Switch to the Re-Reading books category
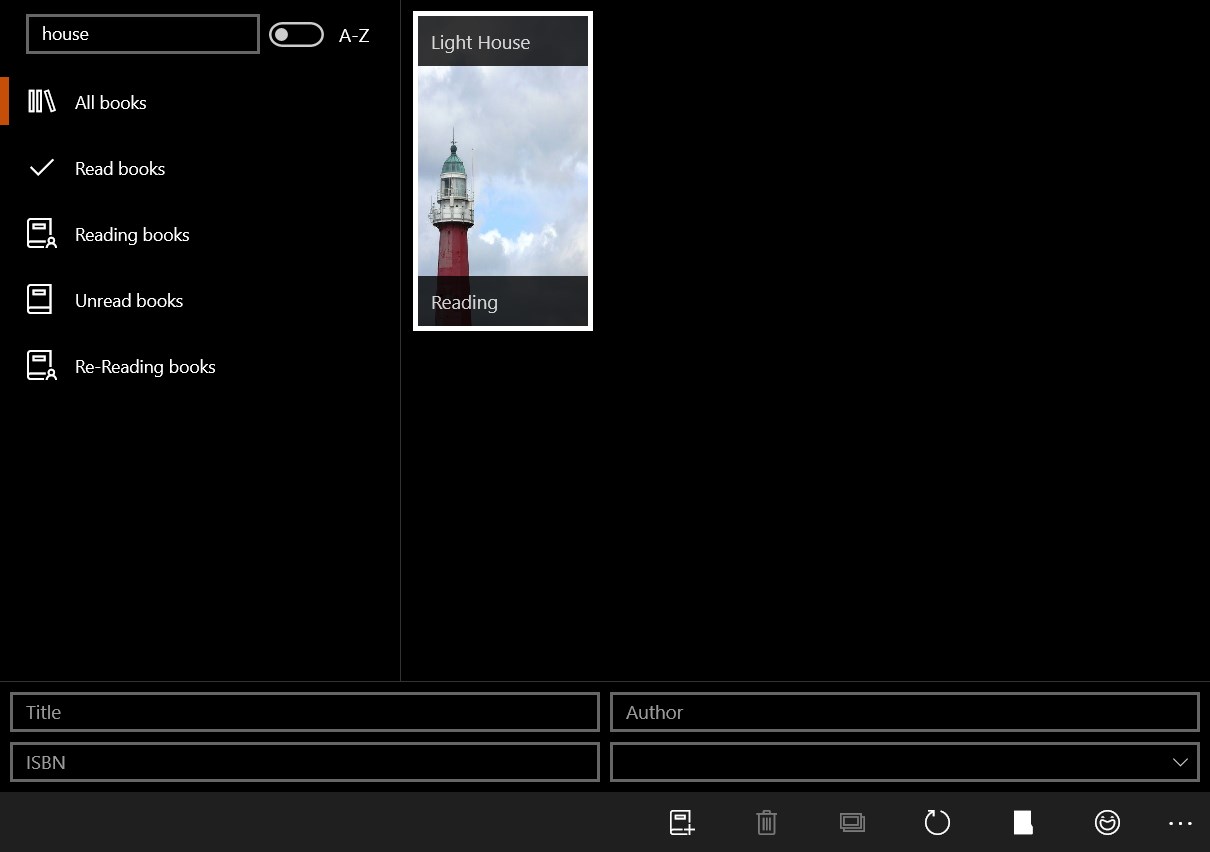The height and width of the screenshot is (852, 1210). [200, 366]
